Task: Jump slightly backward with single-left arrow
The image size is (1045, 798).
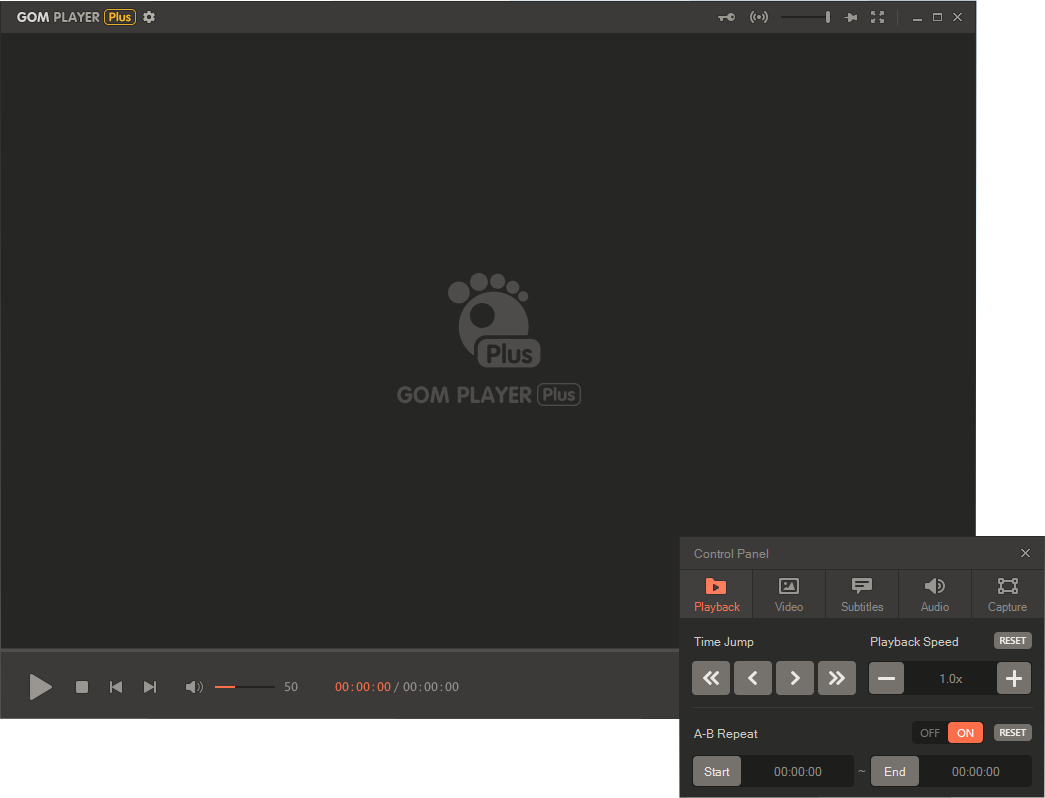Action: pyautogui.click(x=752, y=678)
